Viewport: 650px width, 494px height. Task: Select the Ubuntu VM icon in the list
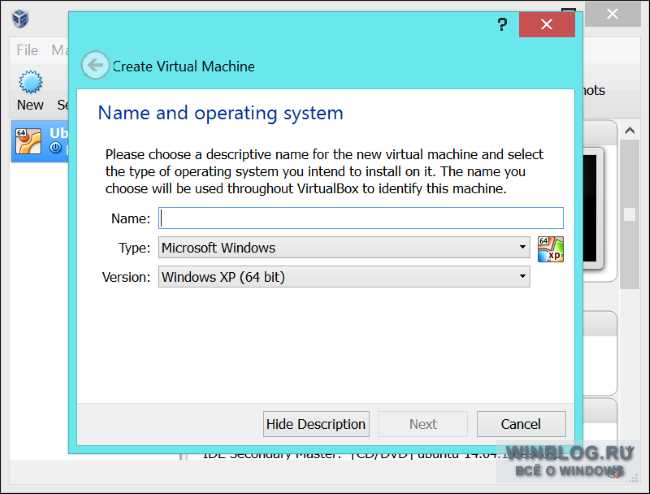[x=28, y=141]
